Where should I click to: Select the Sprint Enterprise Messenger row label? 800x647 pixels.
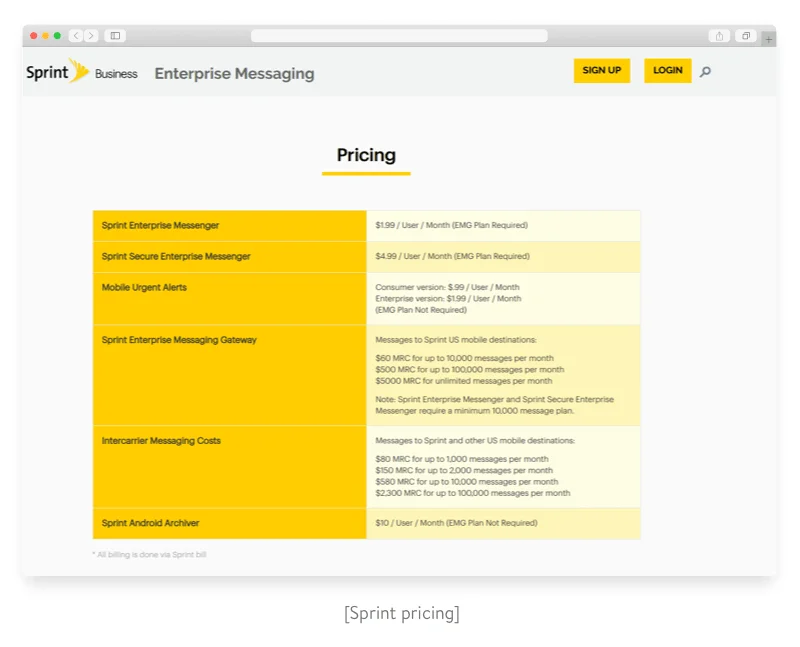pos(160,226)
